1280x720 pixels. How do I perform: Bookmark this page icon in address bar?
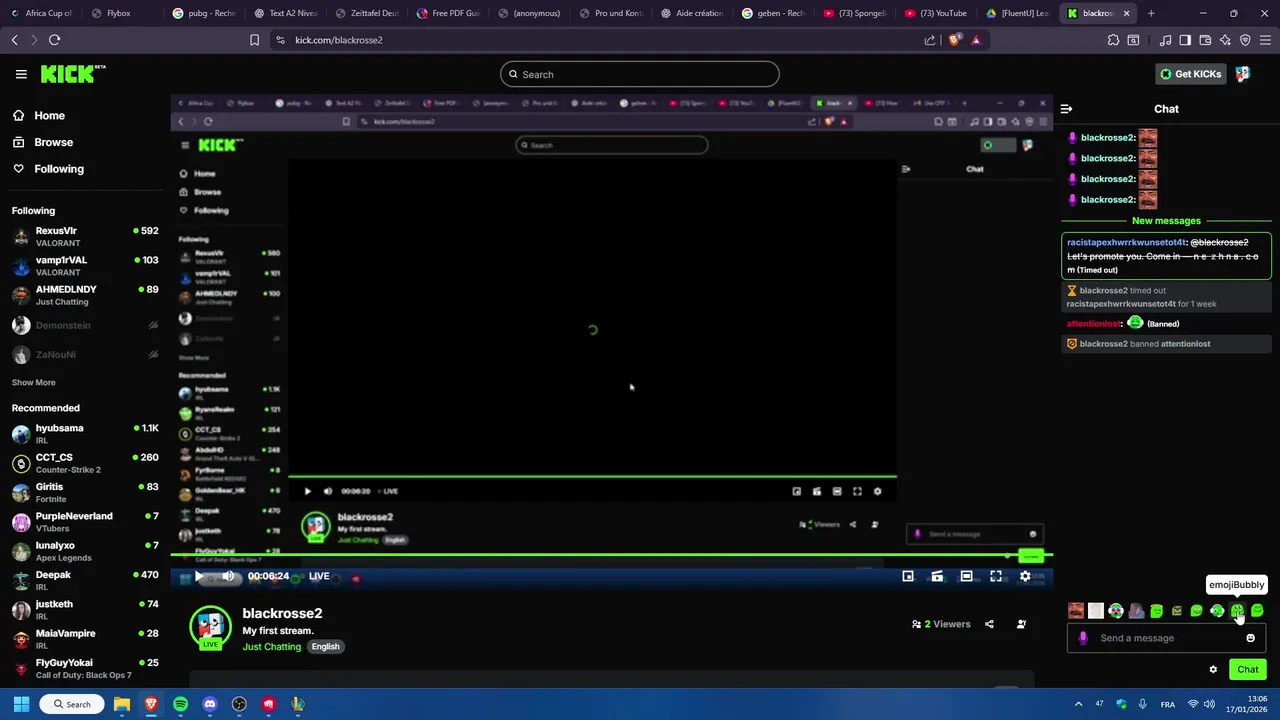[x=254, y=40]
